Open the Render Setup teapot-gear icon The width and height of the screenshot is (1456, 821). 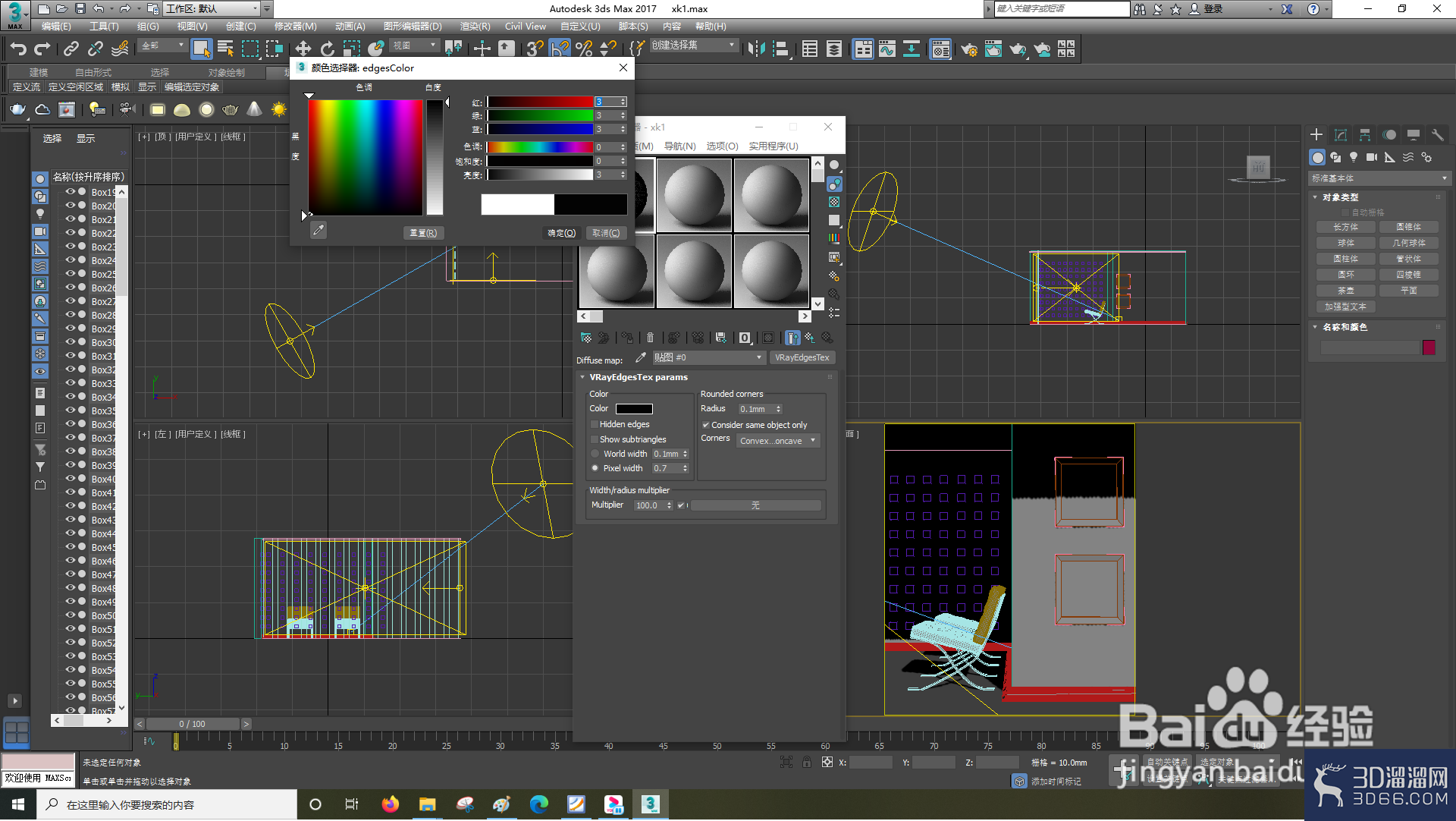968,49
